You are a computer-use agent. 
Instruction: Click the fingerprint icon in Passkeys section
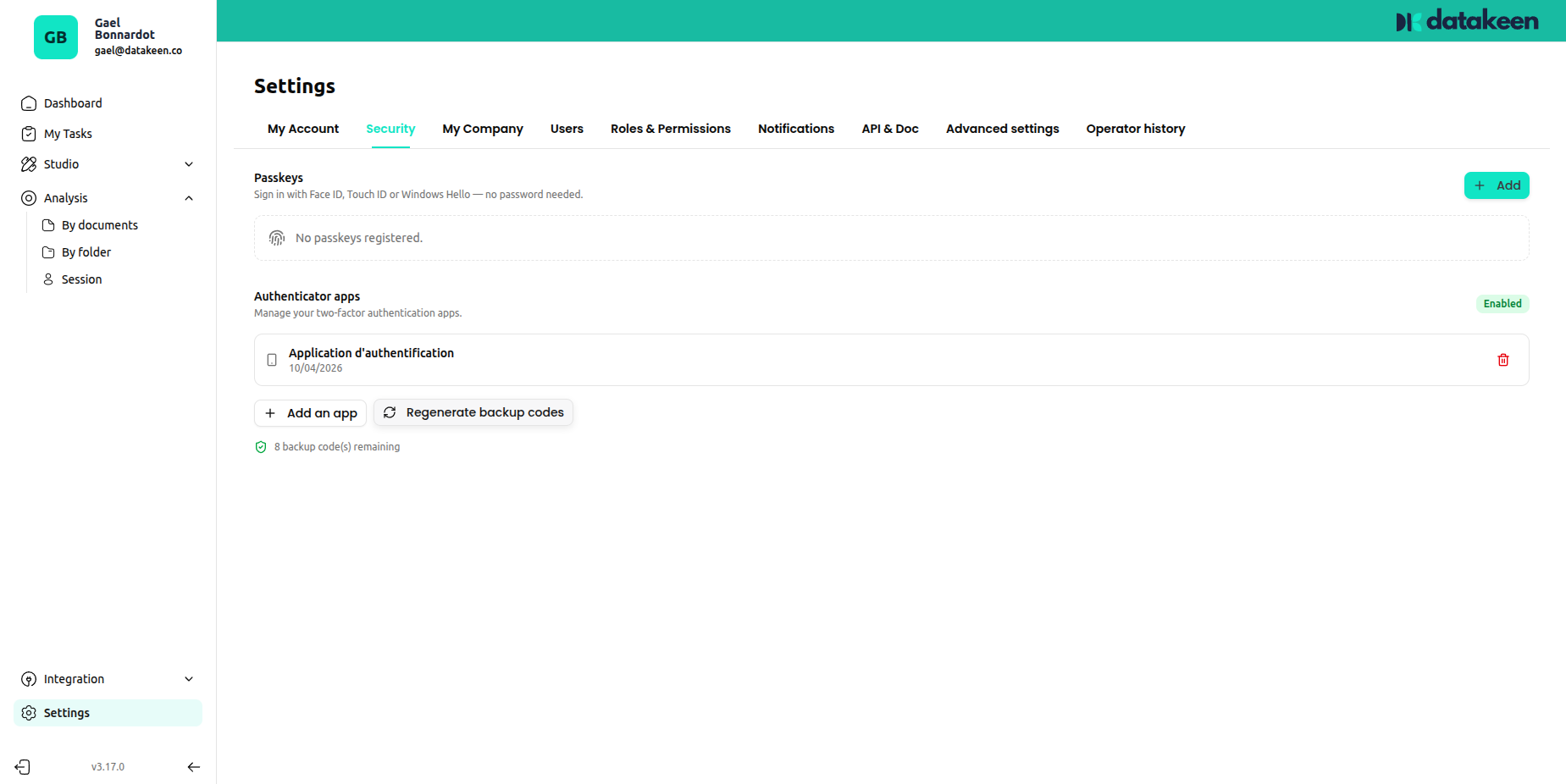pos(276,238)
